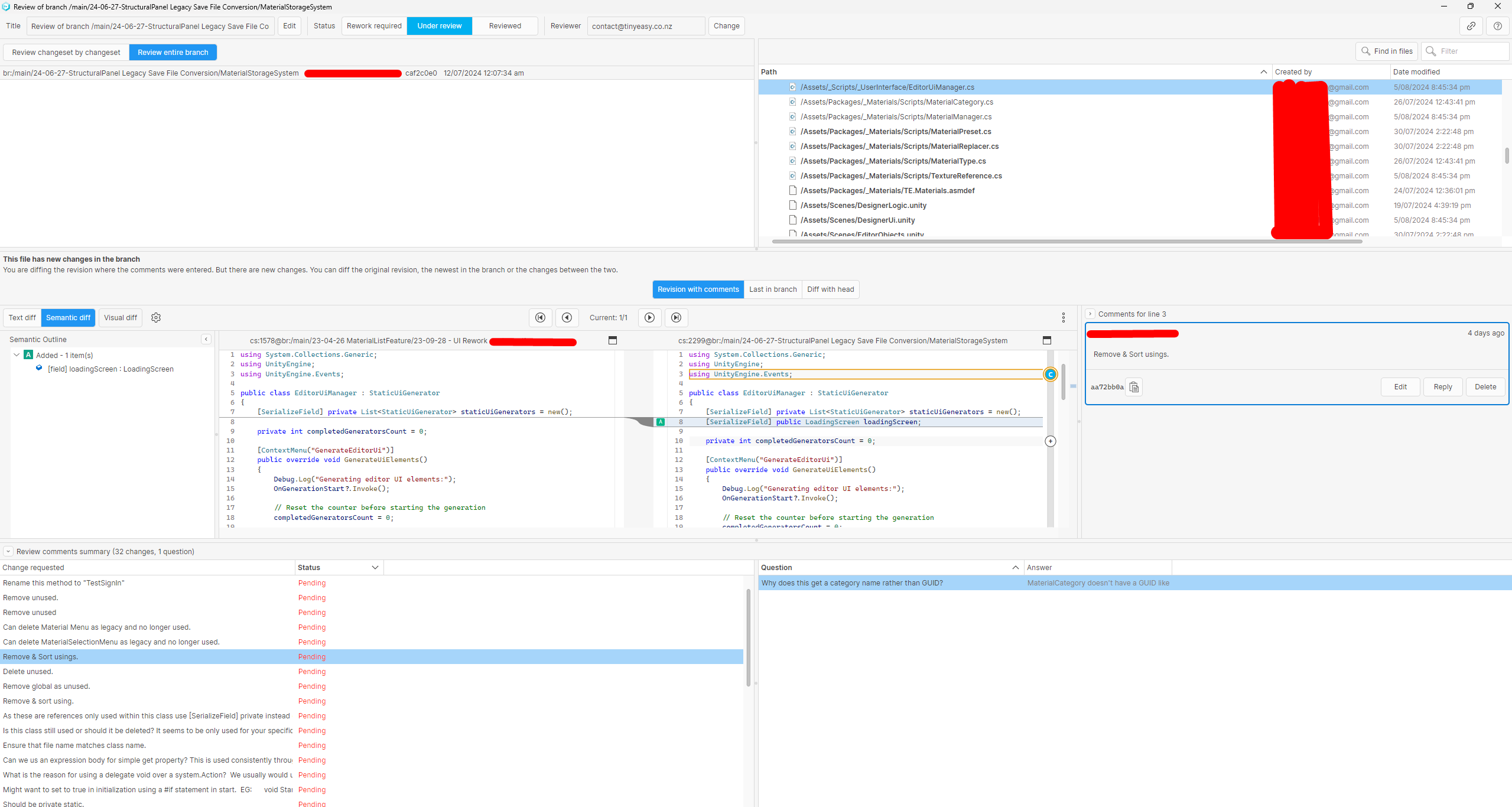The width and height of the screenshot is (1512, 807).
Task: Collapse the Review comments summary section
Action: (x=8, y=552)
